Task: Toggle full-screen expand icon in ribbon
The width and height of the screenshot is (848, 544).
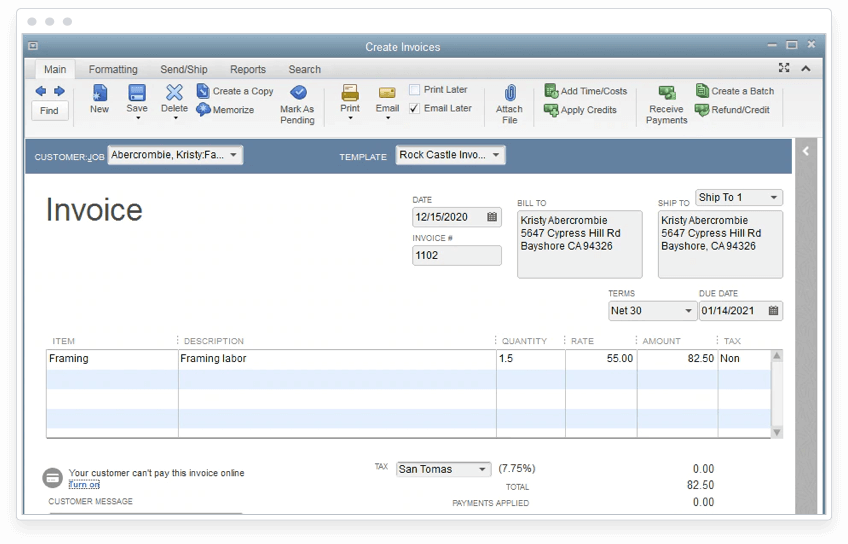Action: 784,68
